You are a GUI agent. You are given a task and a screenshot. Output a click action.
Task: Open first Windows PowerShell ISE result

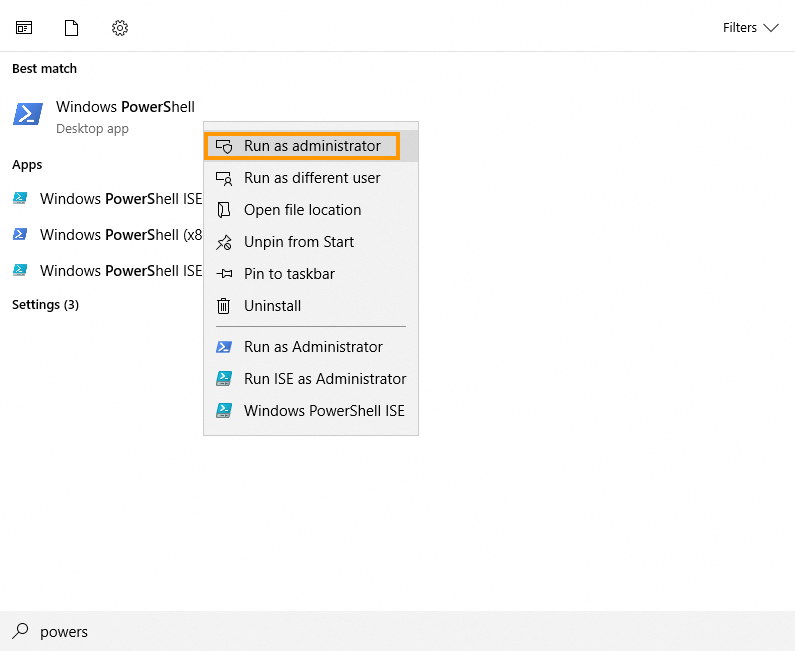click(101, 198)
